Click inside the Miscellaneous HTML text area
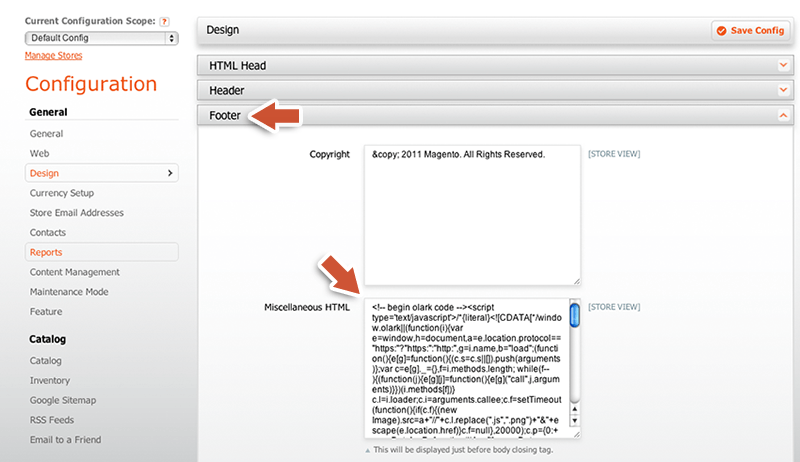This screenshot has width=800, height=462. [465, 367]
